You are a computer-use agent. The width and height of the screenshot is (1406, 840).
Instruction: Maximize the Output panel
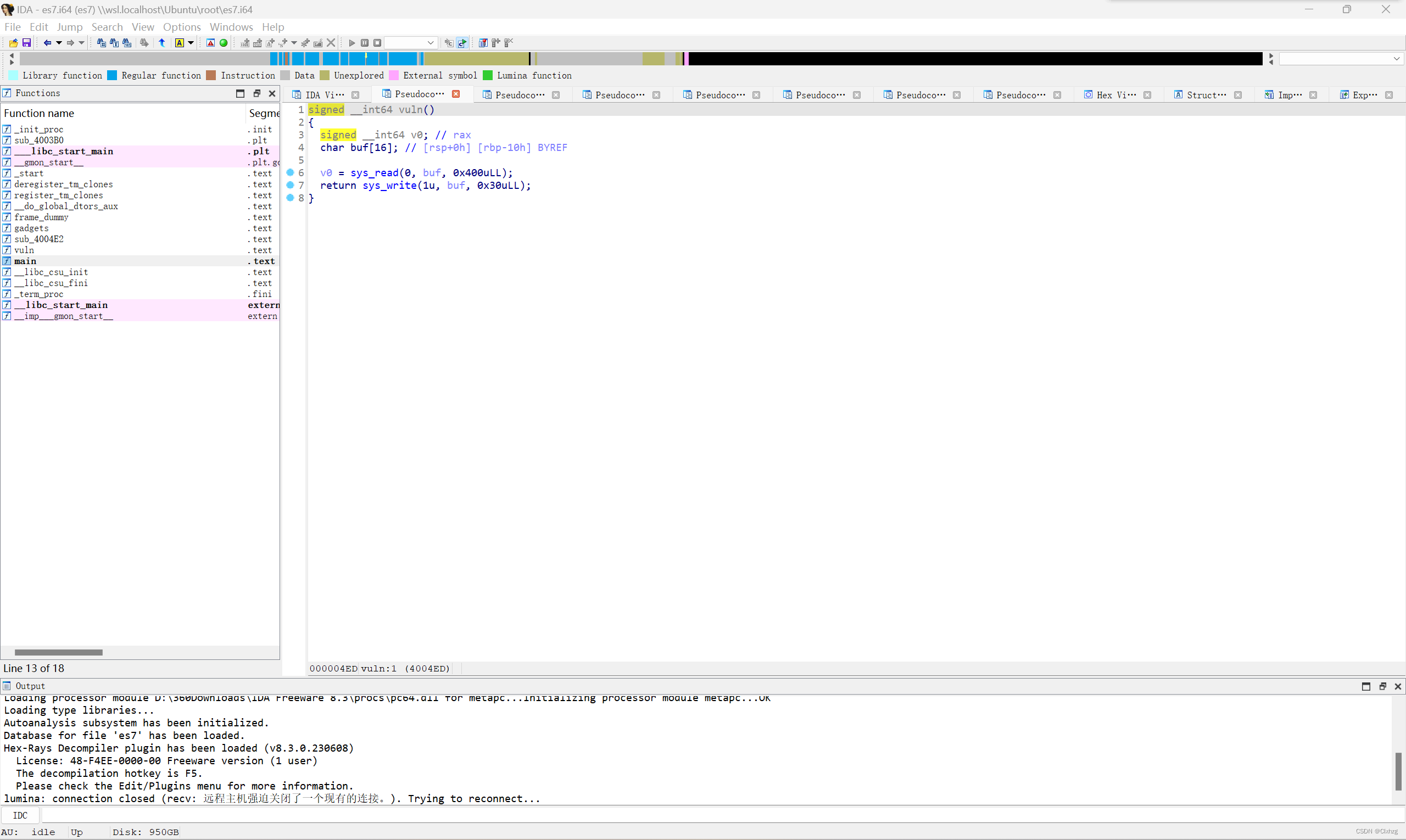pyautogui.click(x=1366, y=686)
